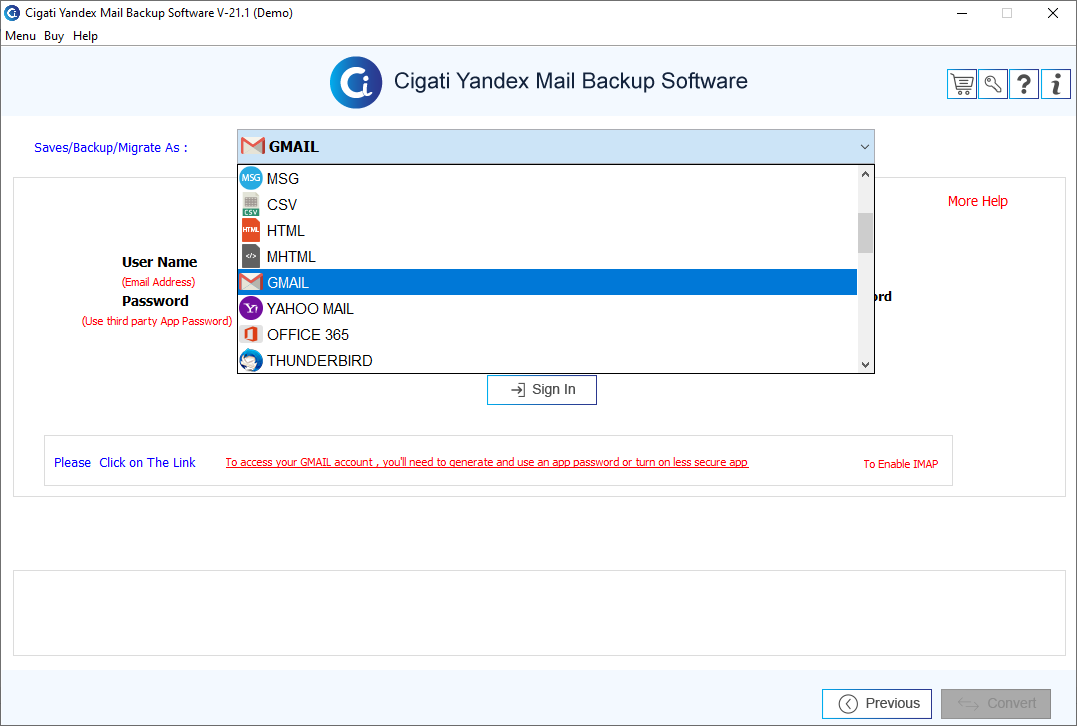
Task: Click the Thunderbird bird icon
Action: 251,361
